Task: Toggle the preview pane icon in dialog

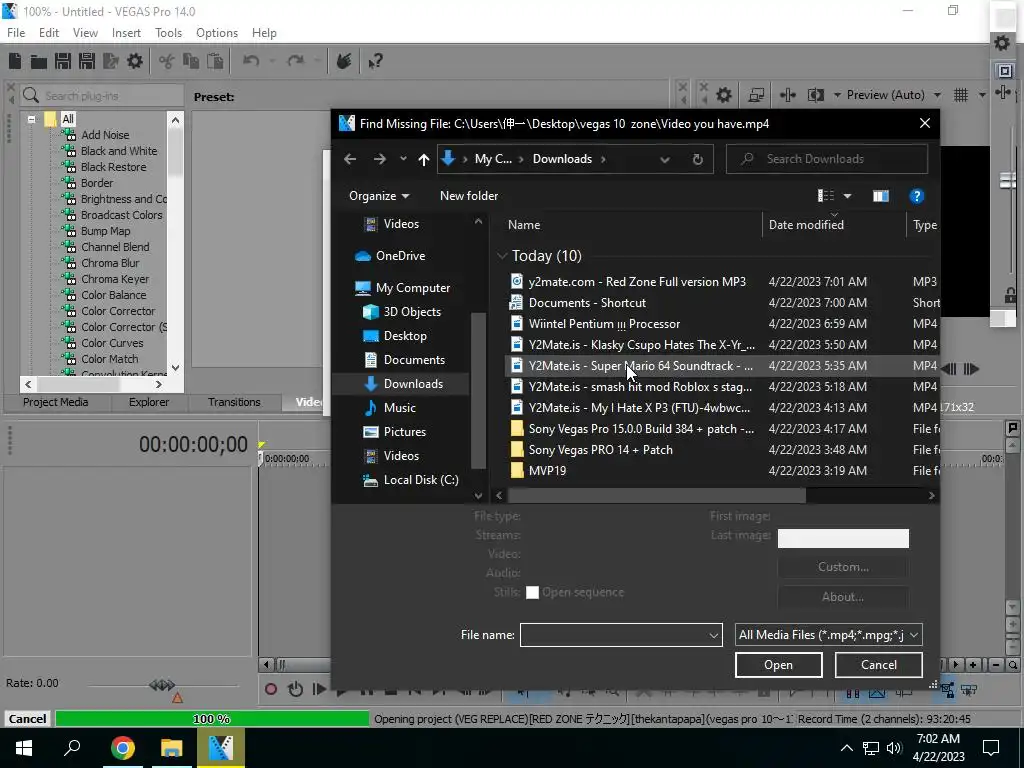Action: coord(880,196)
